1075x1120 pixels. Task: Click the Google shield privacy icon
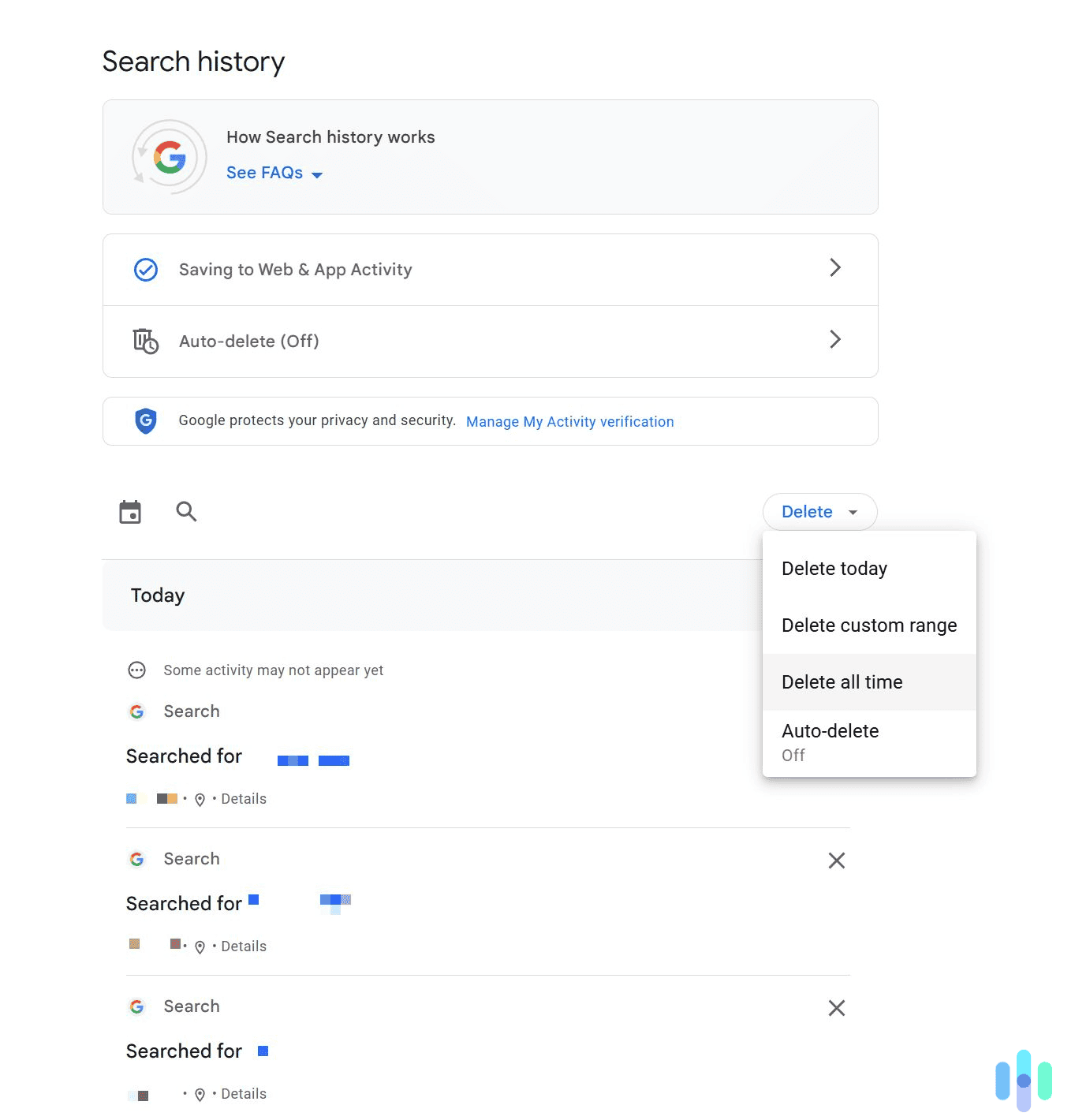pyautogui.click(x=146, y=420)
